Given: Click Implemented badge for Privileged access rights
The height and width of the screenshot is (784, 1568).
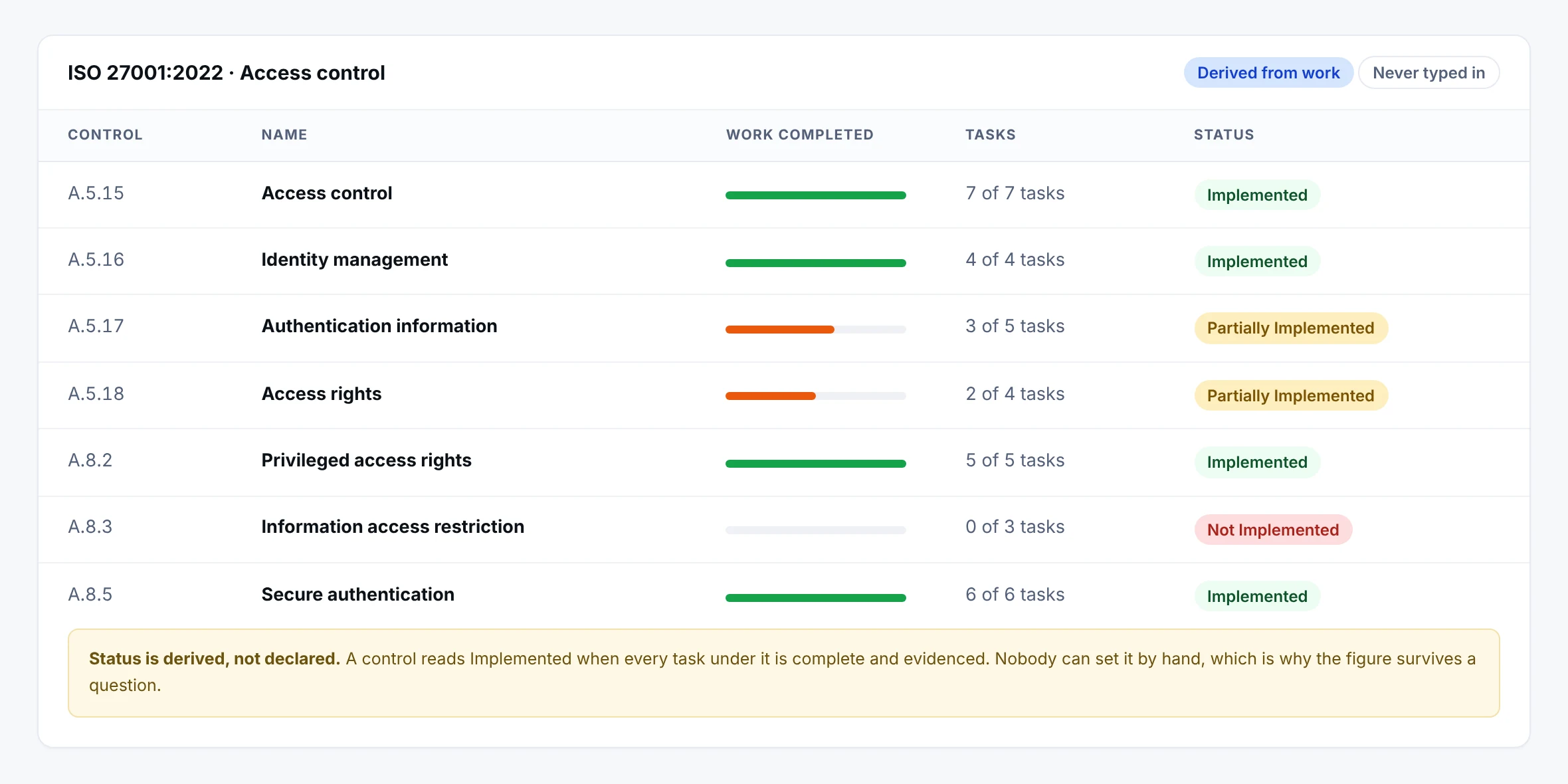Looking at the screenshot, I should 1257,462.
